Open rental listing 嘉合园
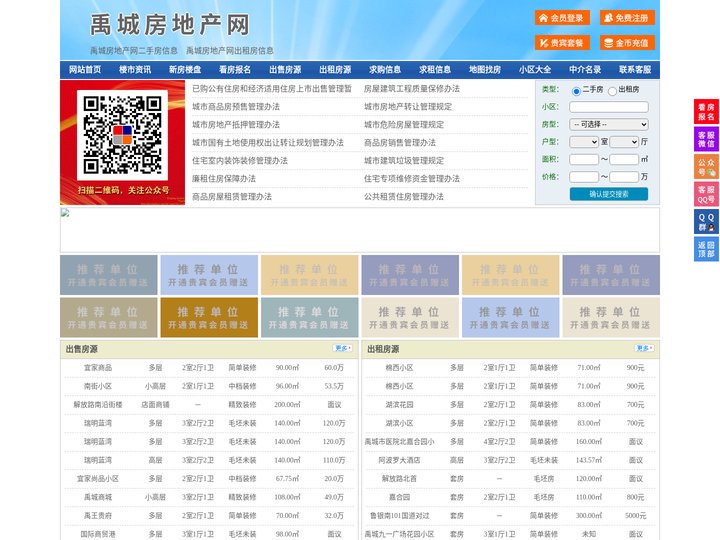This screenshot has height=540, width=720. 399,497
